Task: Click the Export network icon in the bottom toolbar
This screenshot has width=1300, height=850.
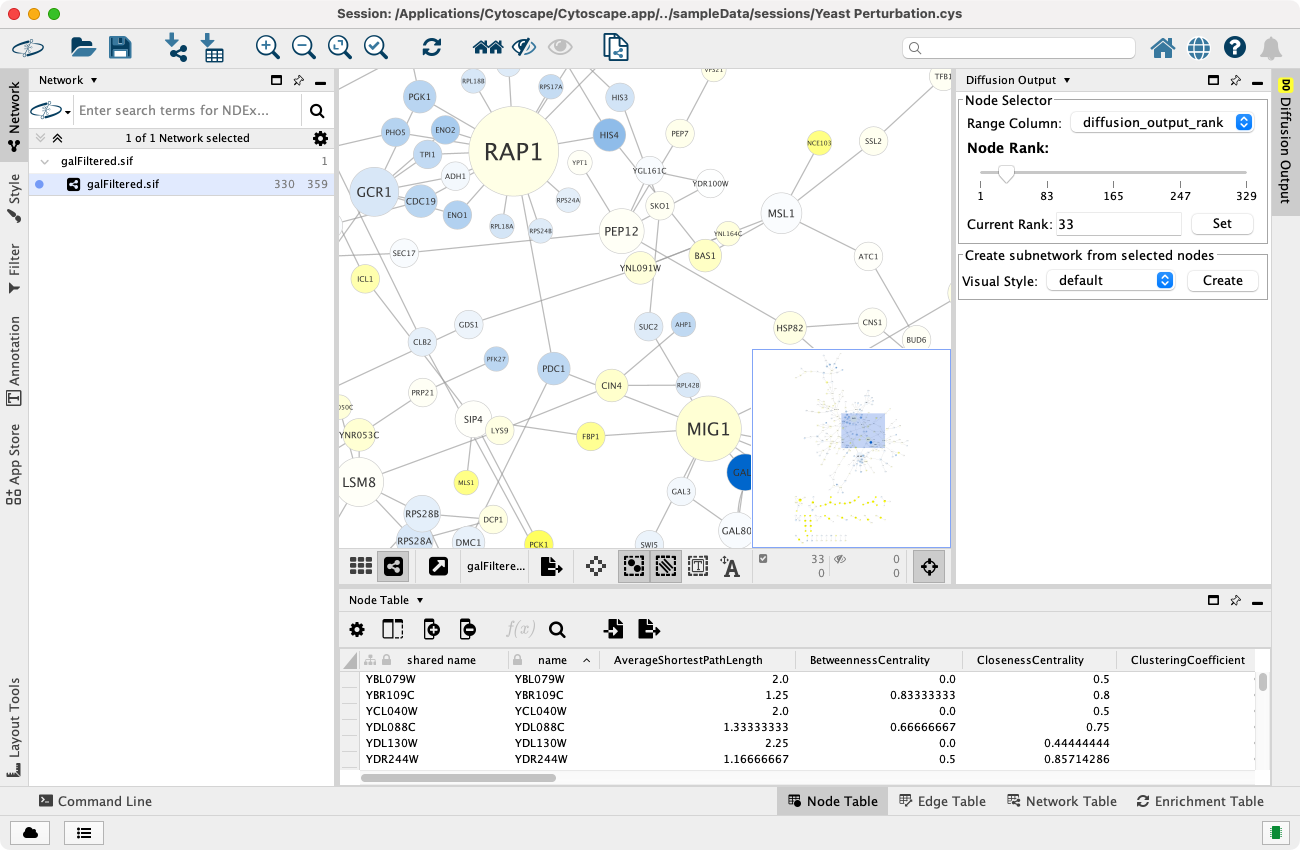Action: (x=551, y=566)
